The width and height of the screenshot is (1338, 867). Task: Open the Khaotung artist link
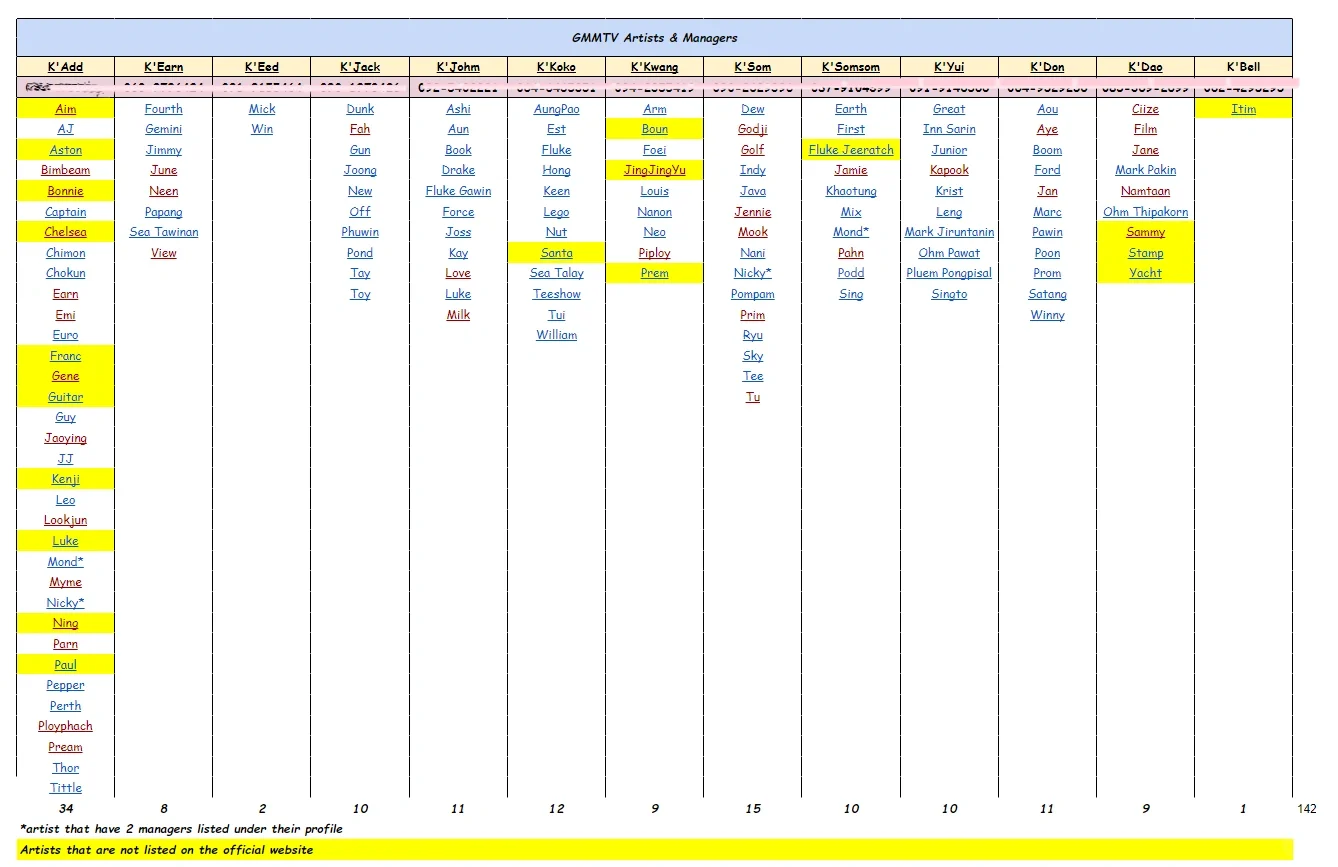click(851, 191)
